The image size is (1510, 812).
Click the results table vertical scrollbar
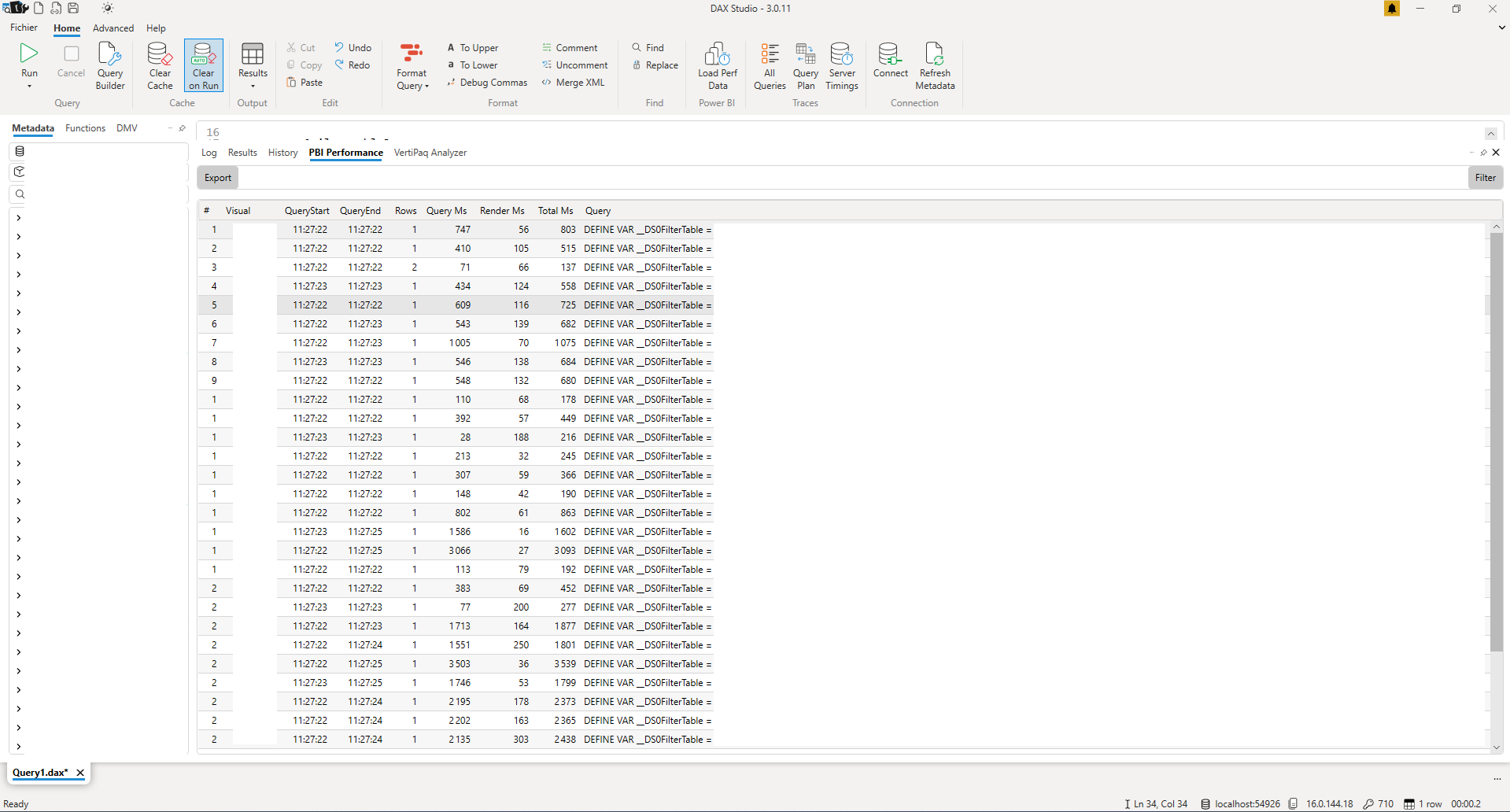(1496, 442)
